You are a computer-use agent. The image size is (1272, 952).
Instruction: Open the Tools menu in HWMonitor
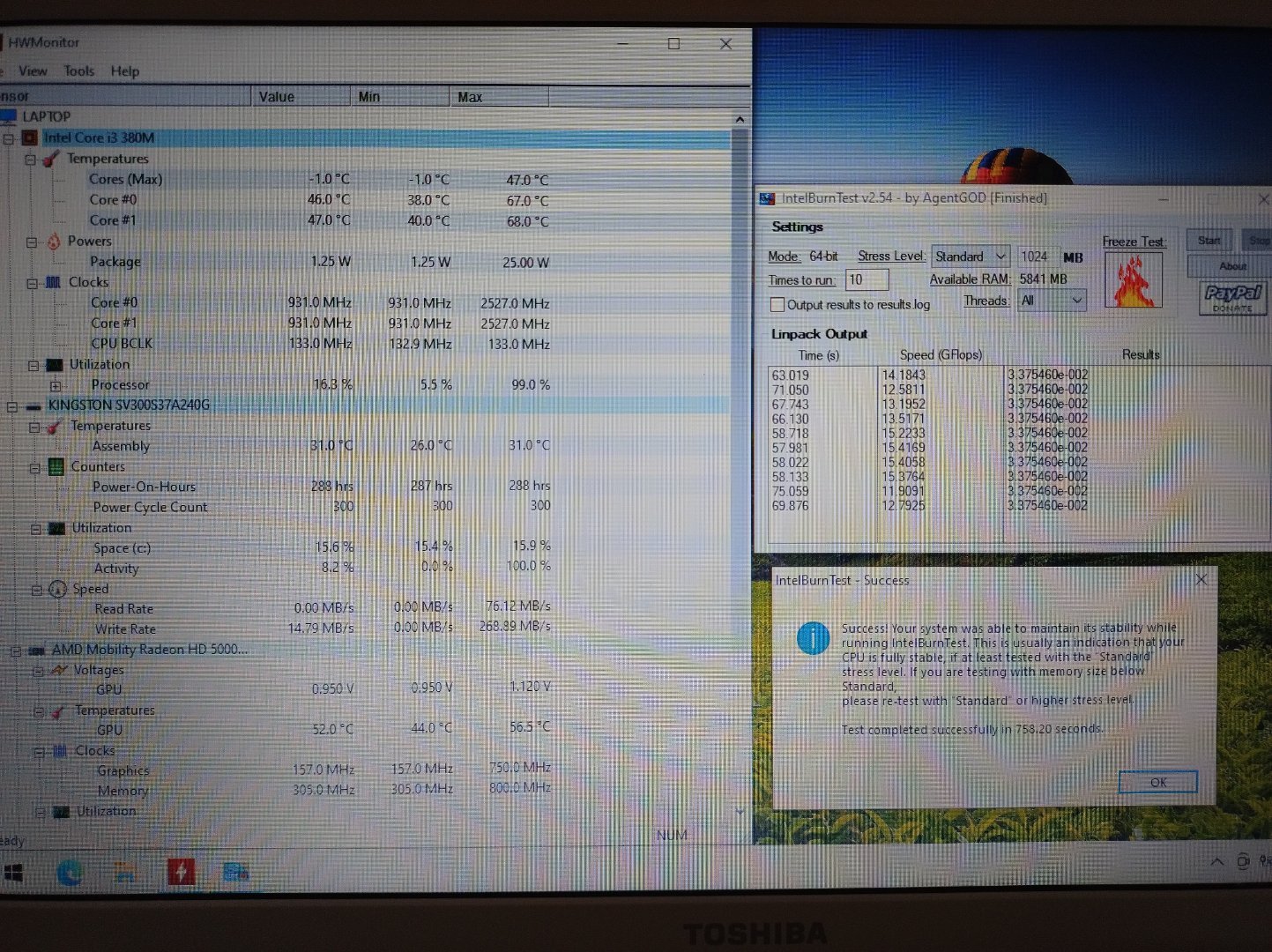tap(78, 71)
